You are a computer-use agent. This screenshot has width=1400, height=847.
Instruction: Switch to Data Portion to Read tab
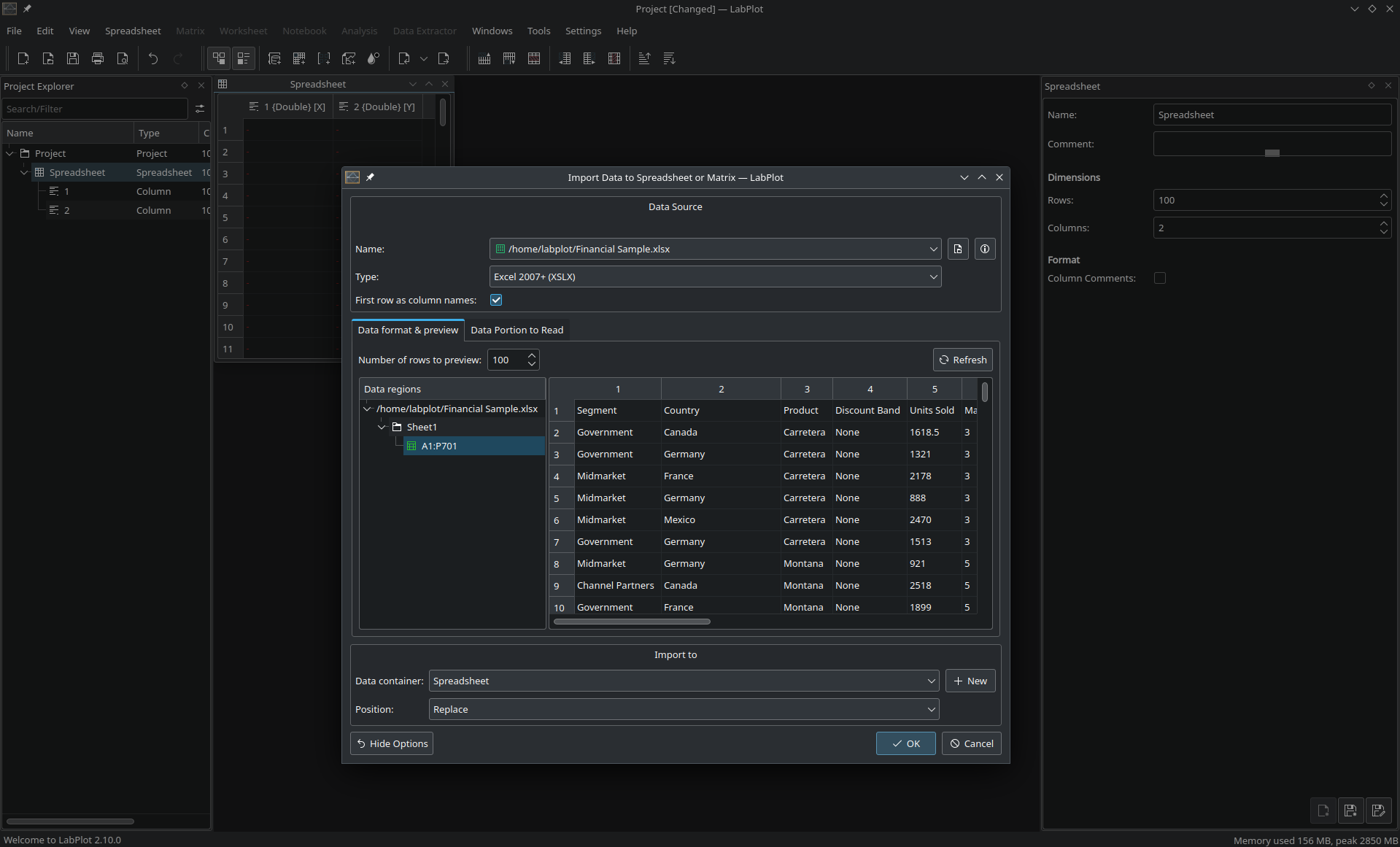pos(517,330)
